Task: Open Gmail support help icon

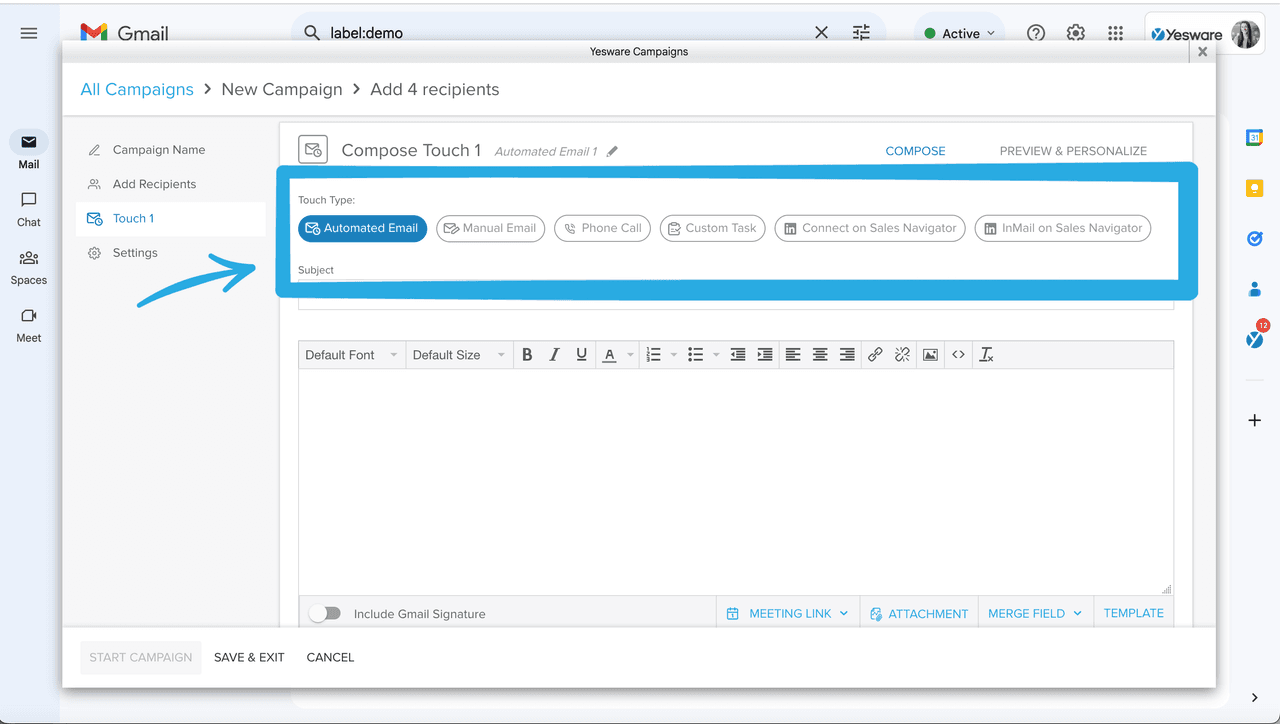Action: [x=1036, y=33]
